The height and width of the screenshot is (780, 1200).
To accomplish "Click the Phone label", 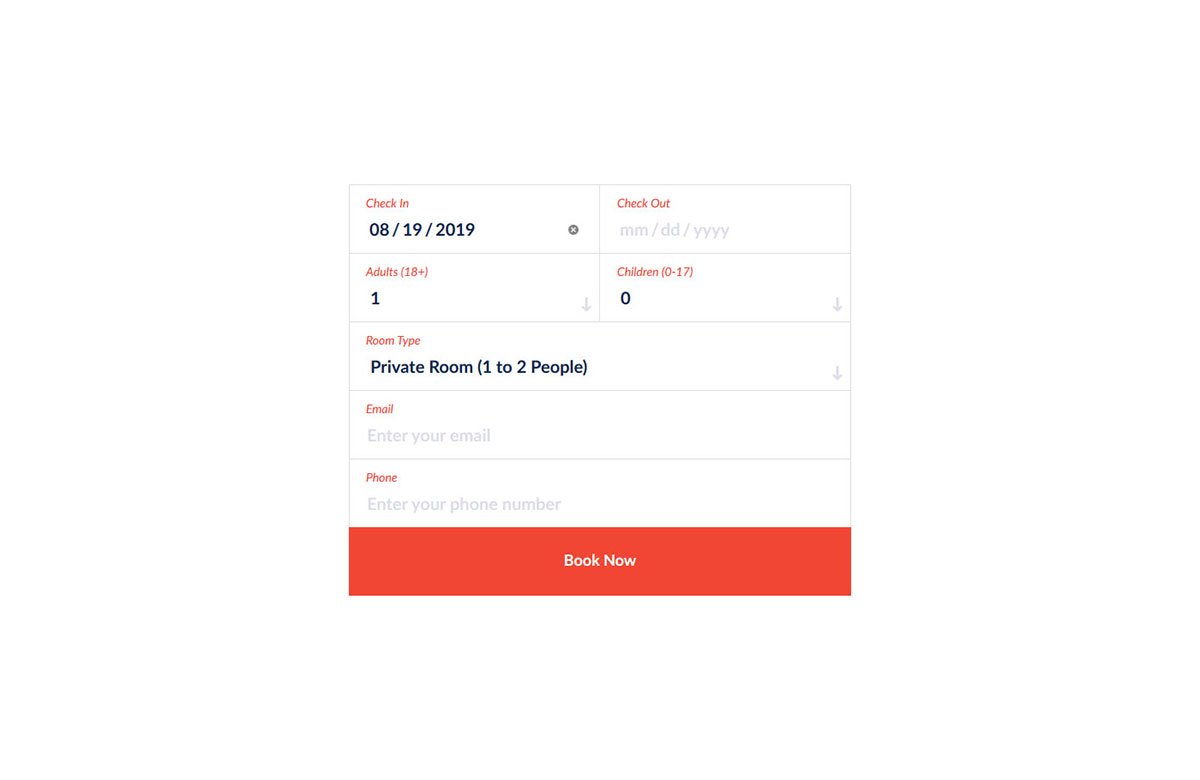I will (381, 478).
